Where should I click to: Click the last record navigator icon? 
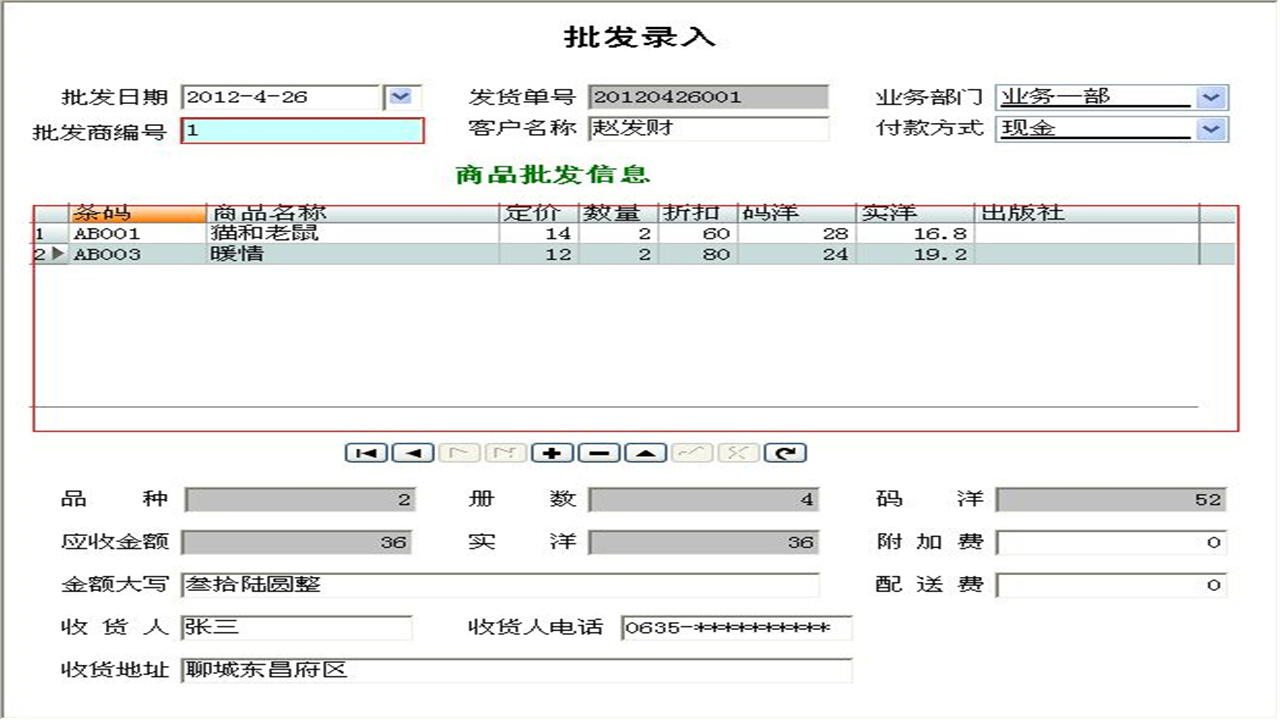(508, 452)
